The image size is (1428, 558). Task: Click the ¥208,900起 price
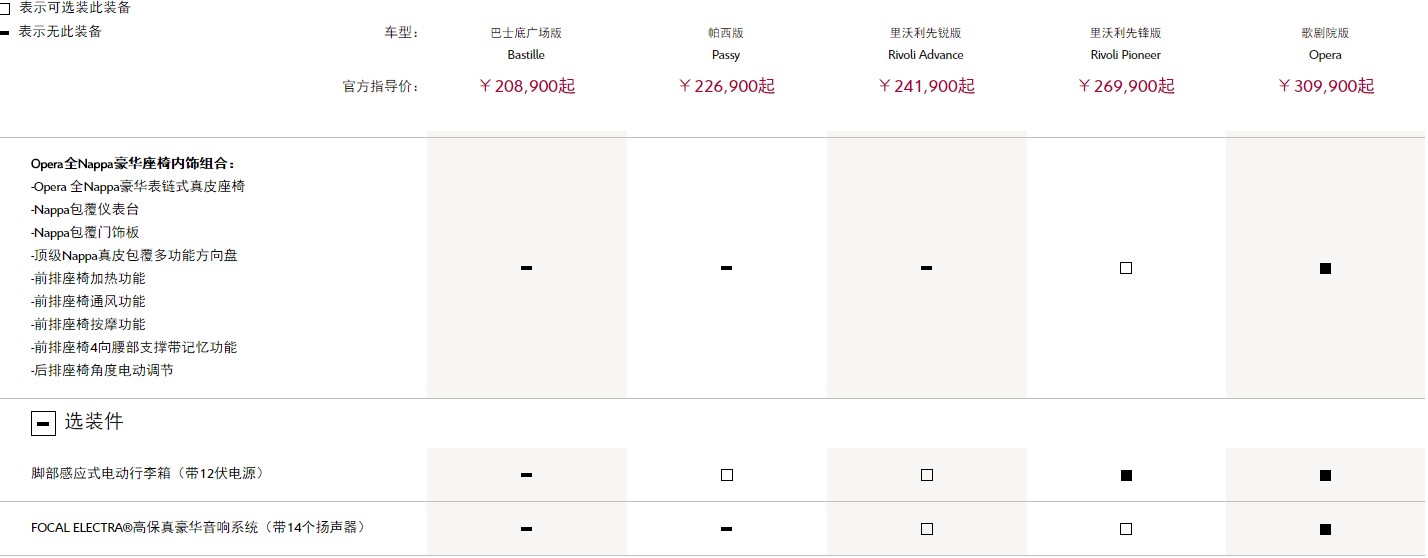(x=526, y=86)
